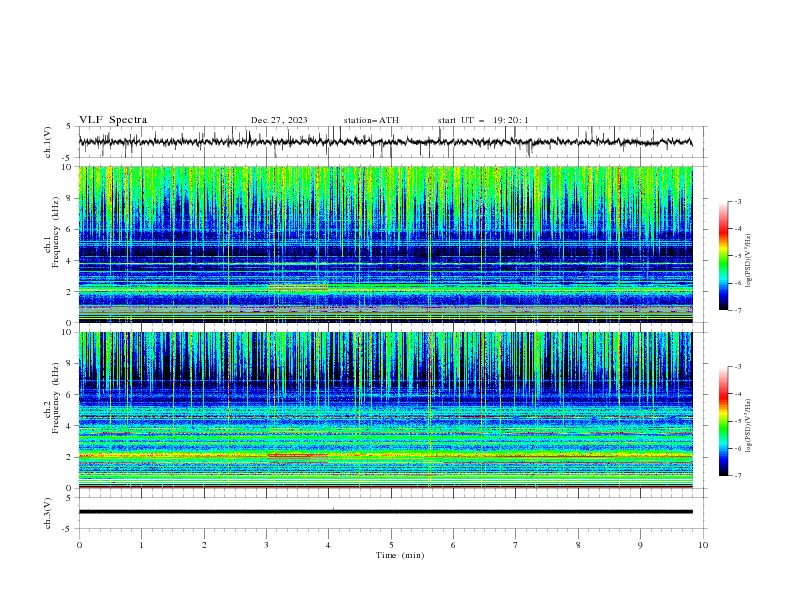Click ch.2 frequency axis tick "2"

click(70, 457)
